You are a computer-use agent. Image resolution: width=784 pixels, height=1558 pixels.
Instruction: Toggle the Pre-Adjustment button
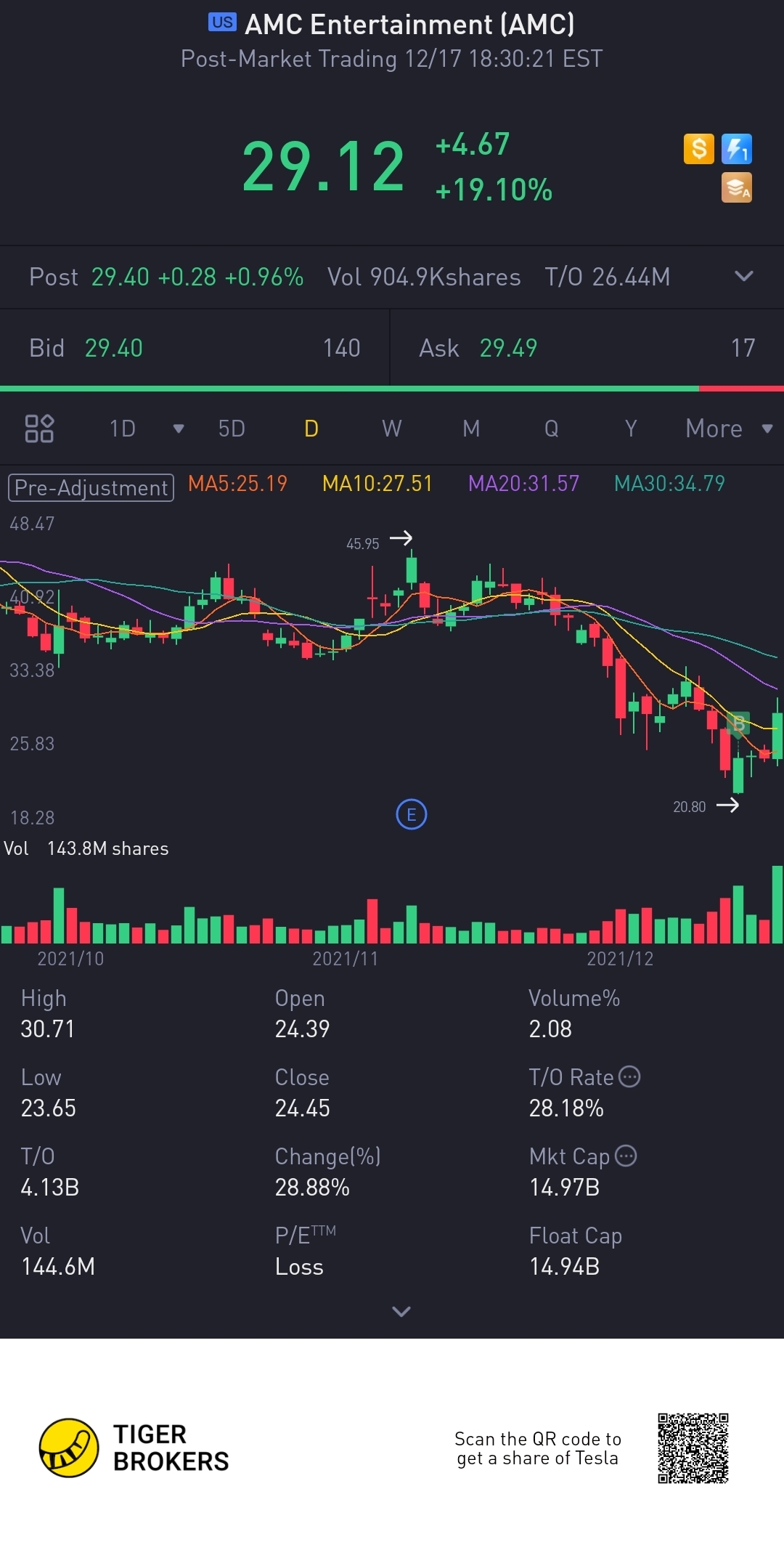click(x=91, y=487)
